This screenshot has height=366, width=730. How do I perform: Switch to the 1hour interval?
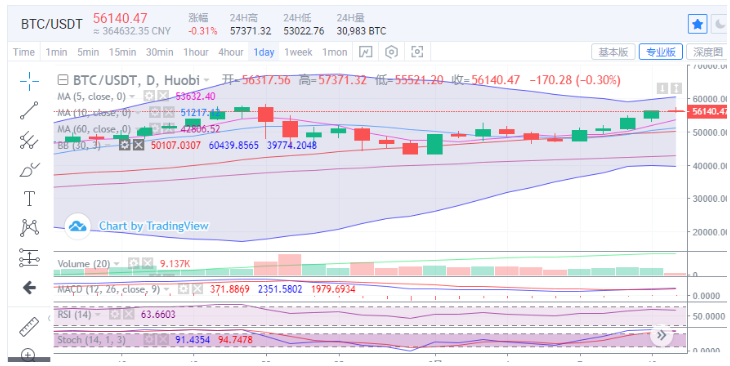point(196,52)
